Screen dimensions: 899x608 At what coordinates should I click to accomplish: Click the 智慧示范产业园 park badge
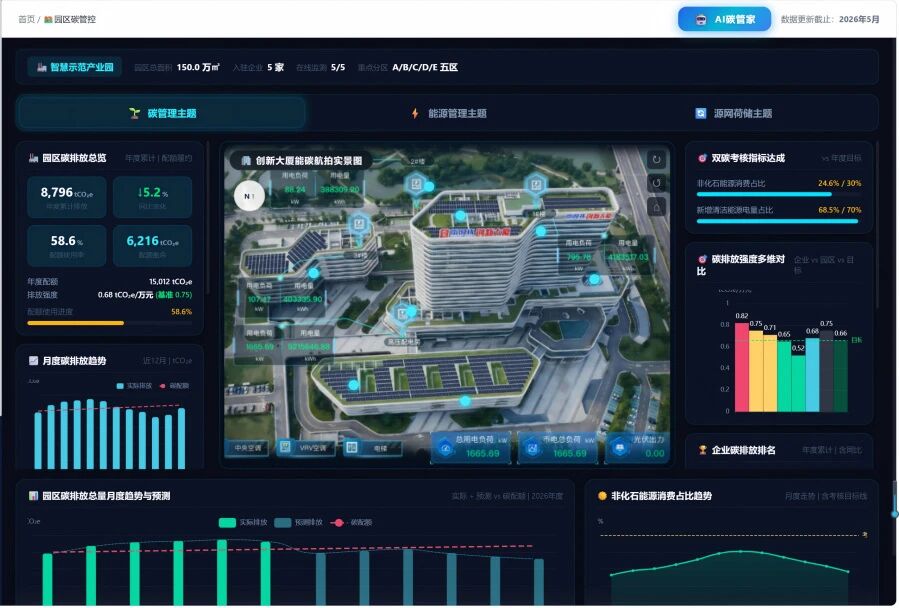pos(75,67)
